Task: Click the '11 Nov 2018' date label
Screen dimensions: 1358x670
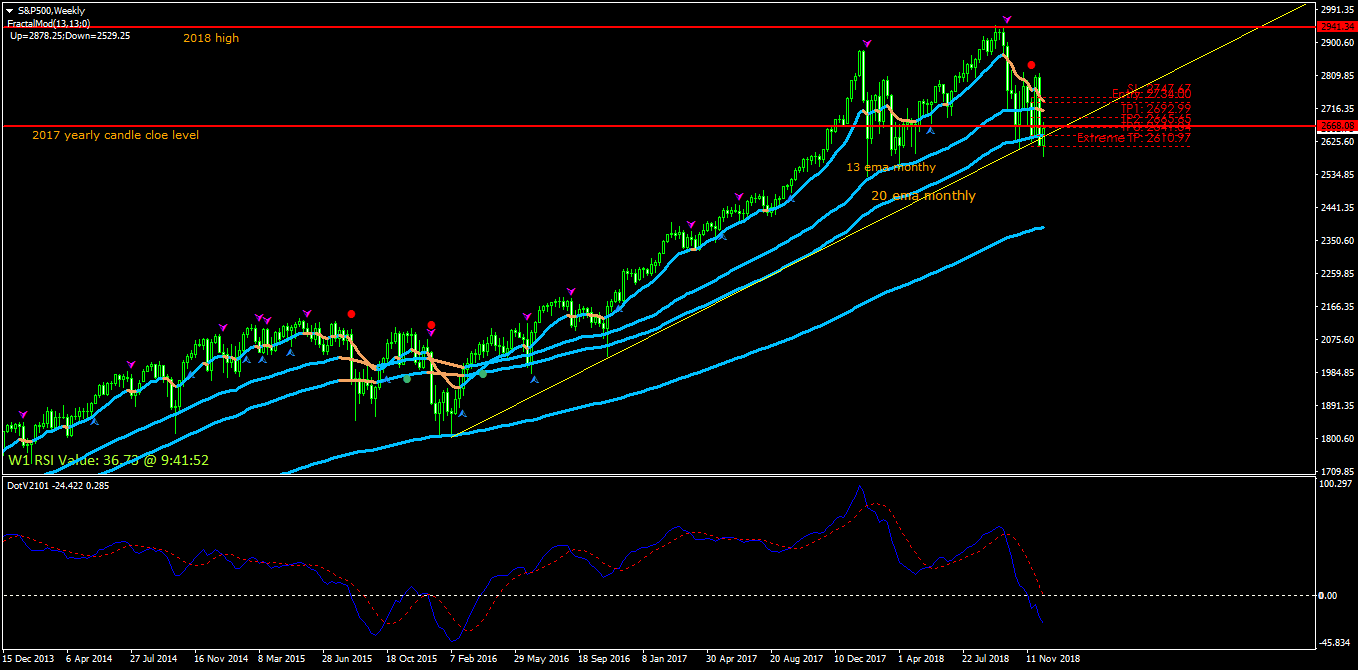Action: (x=1054, y=659)
